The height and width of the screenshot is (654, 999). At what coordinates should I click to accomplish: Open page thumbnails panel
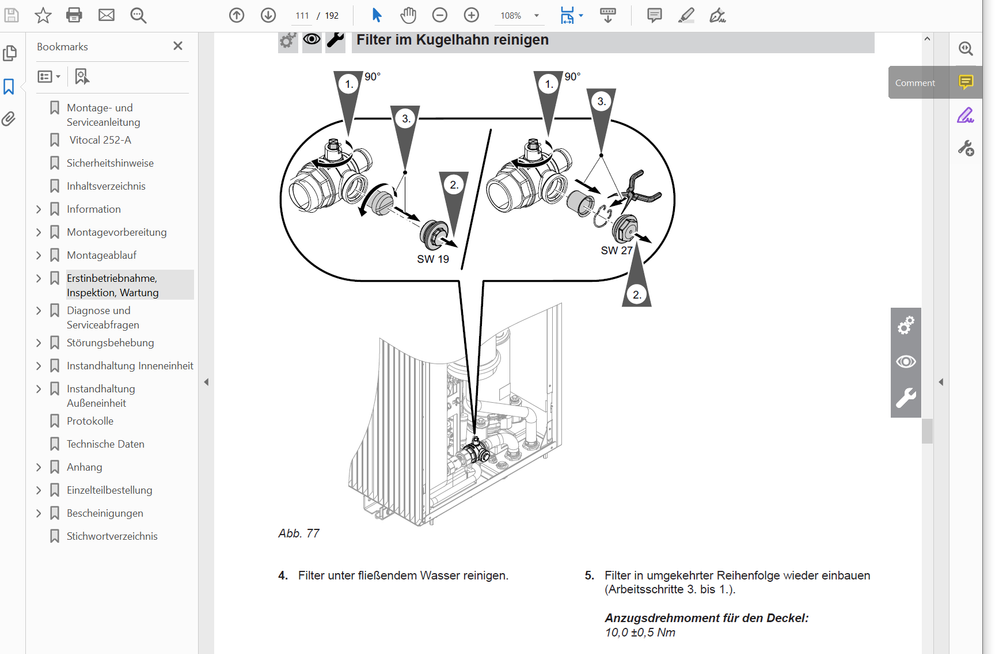point(9,53)
